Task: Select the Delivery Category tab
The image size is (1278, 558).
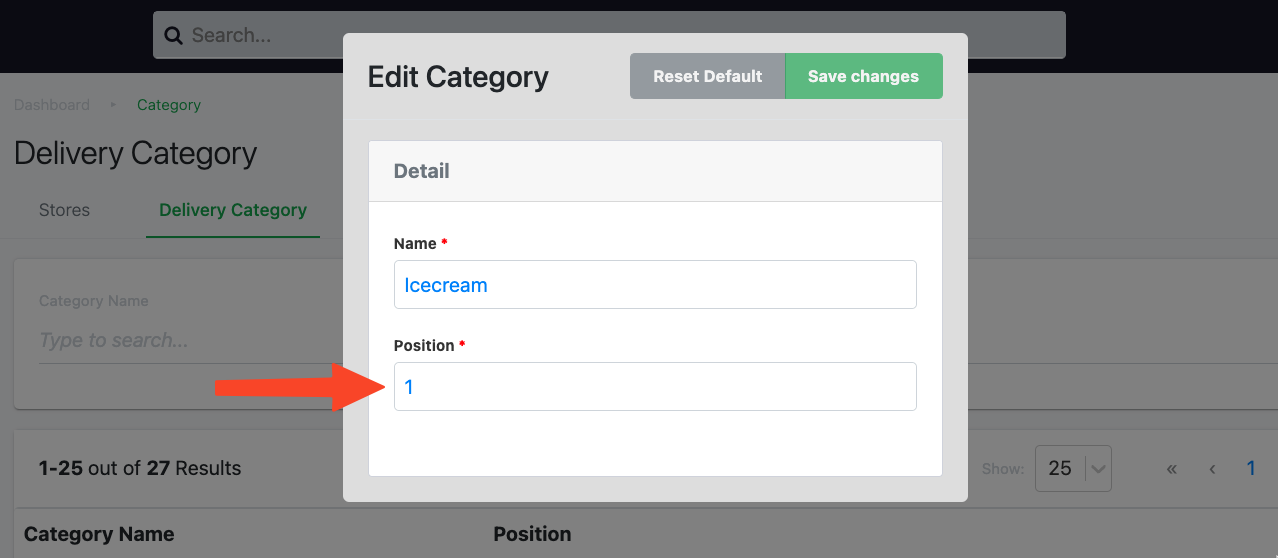Action: coord(233,210)
